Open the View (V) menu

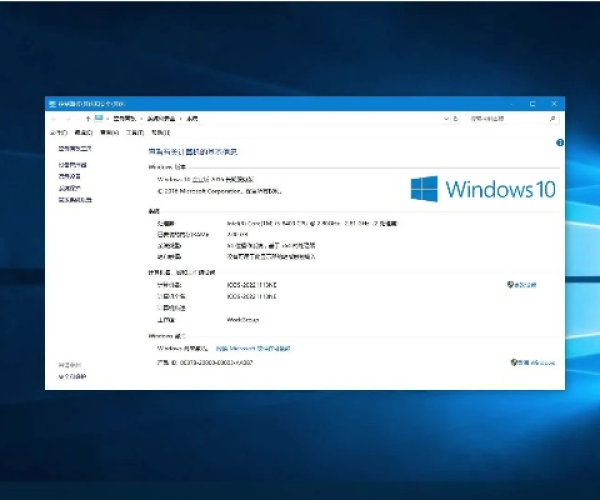click(x=109, y=133)
